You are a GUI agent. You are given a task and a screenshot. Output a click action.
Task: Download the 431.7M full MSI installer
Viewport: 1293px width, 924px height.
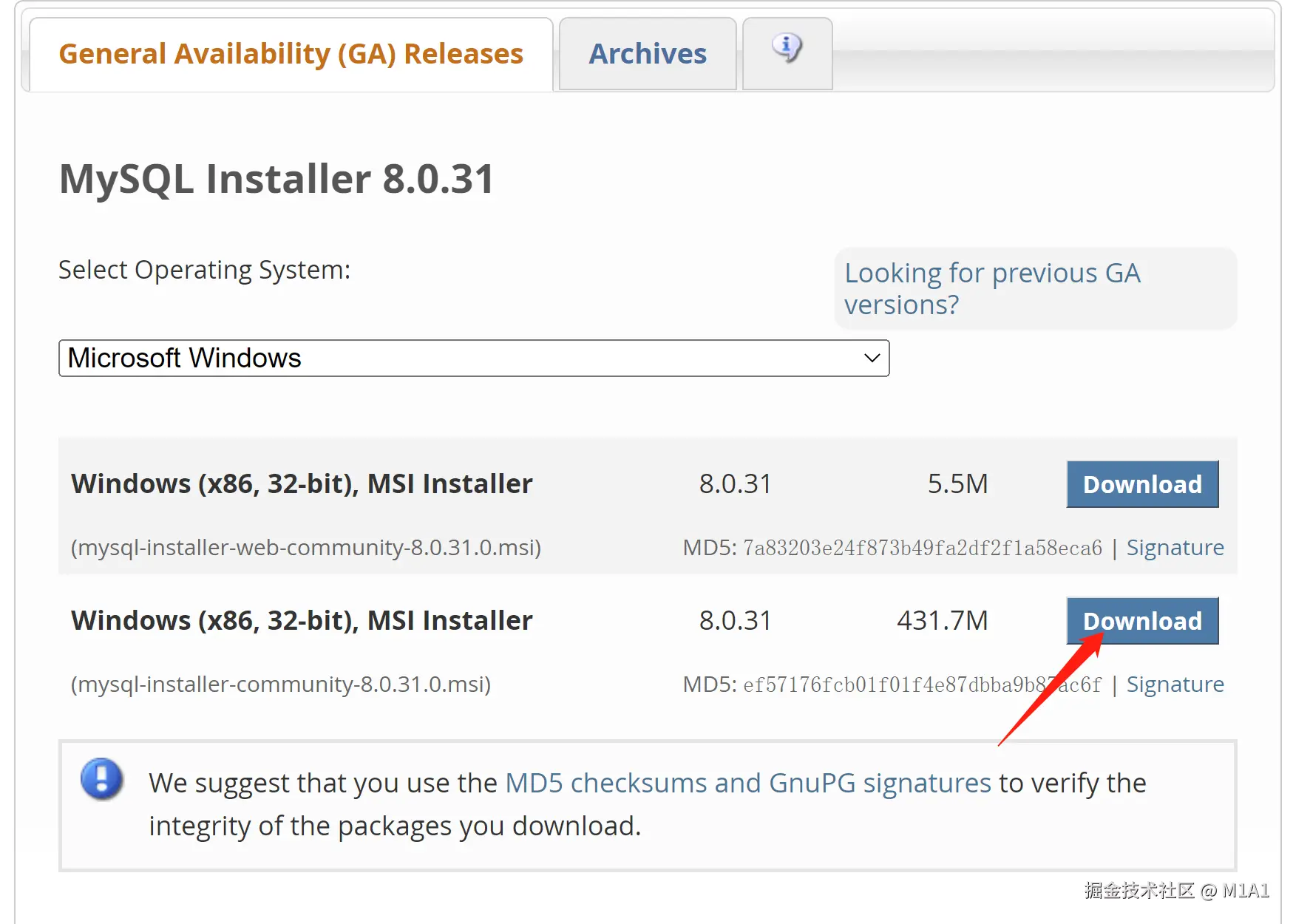tap(1141, 621)
